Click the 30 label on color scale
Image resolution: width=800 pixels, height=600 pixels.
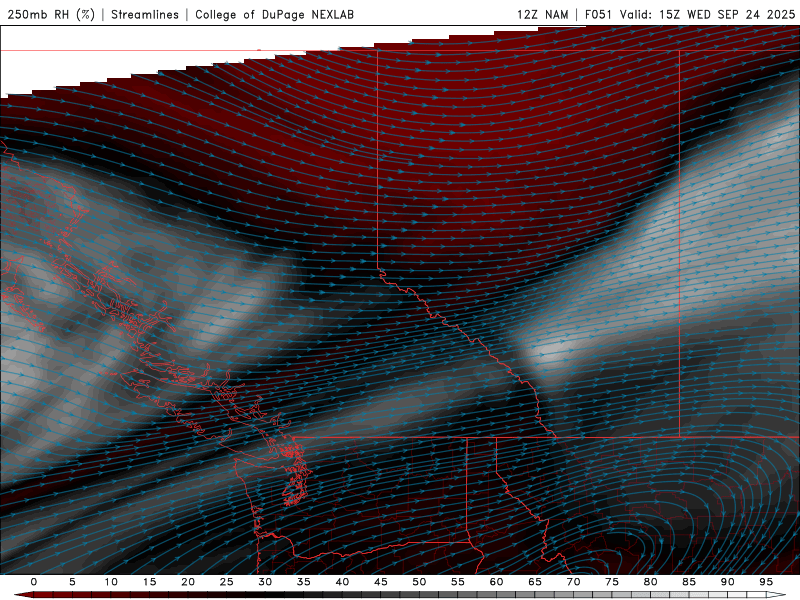click(x=265, y=582)
